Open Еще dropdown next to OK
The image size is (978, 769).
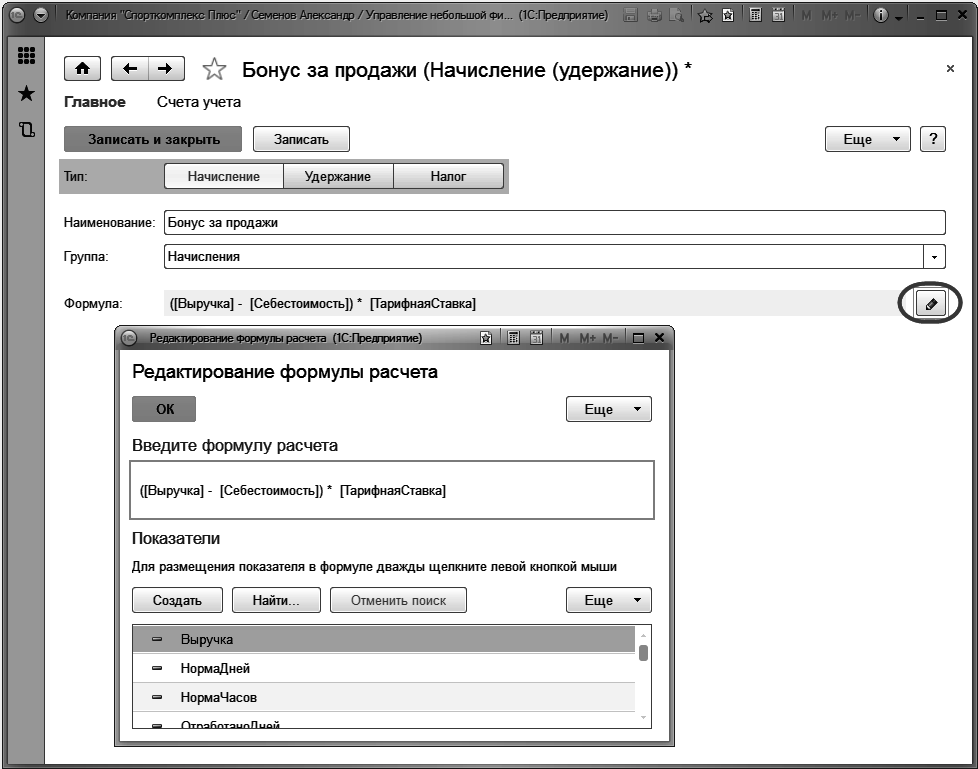click(x=609, y=409)
